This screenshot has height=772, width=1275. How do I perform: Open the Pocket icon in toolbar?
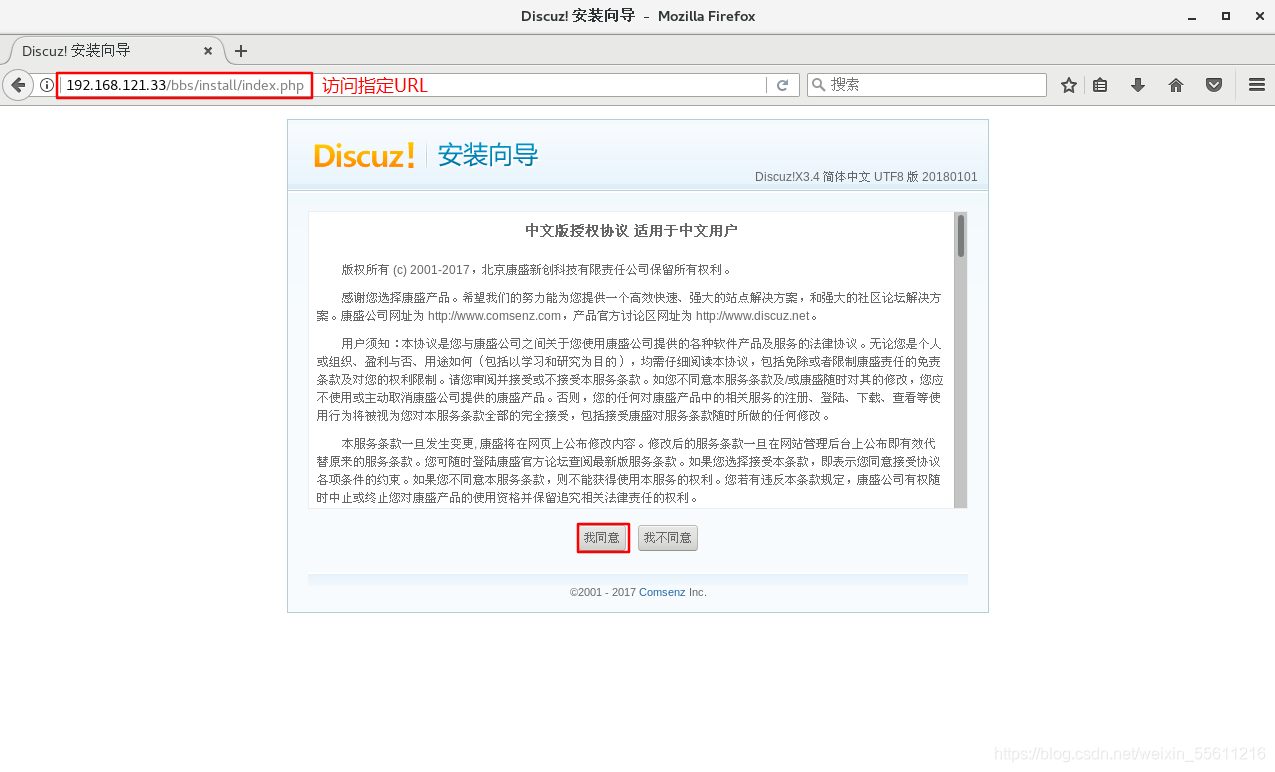1214,85
